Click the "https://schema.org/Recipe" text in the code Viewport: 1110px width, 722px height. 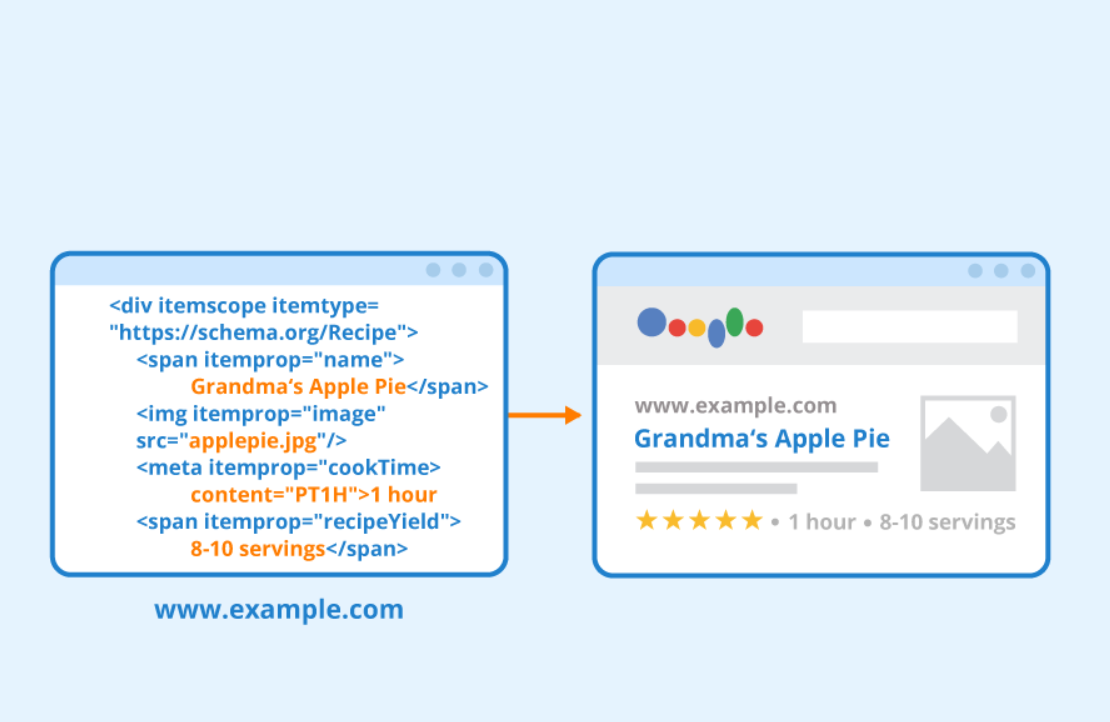(x=263, y=332)
